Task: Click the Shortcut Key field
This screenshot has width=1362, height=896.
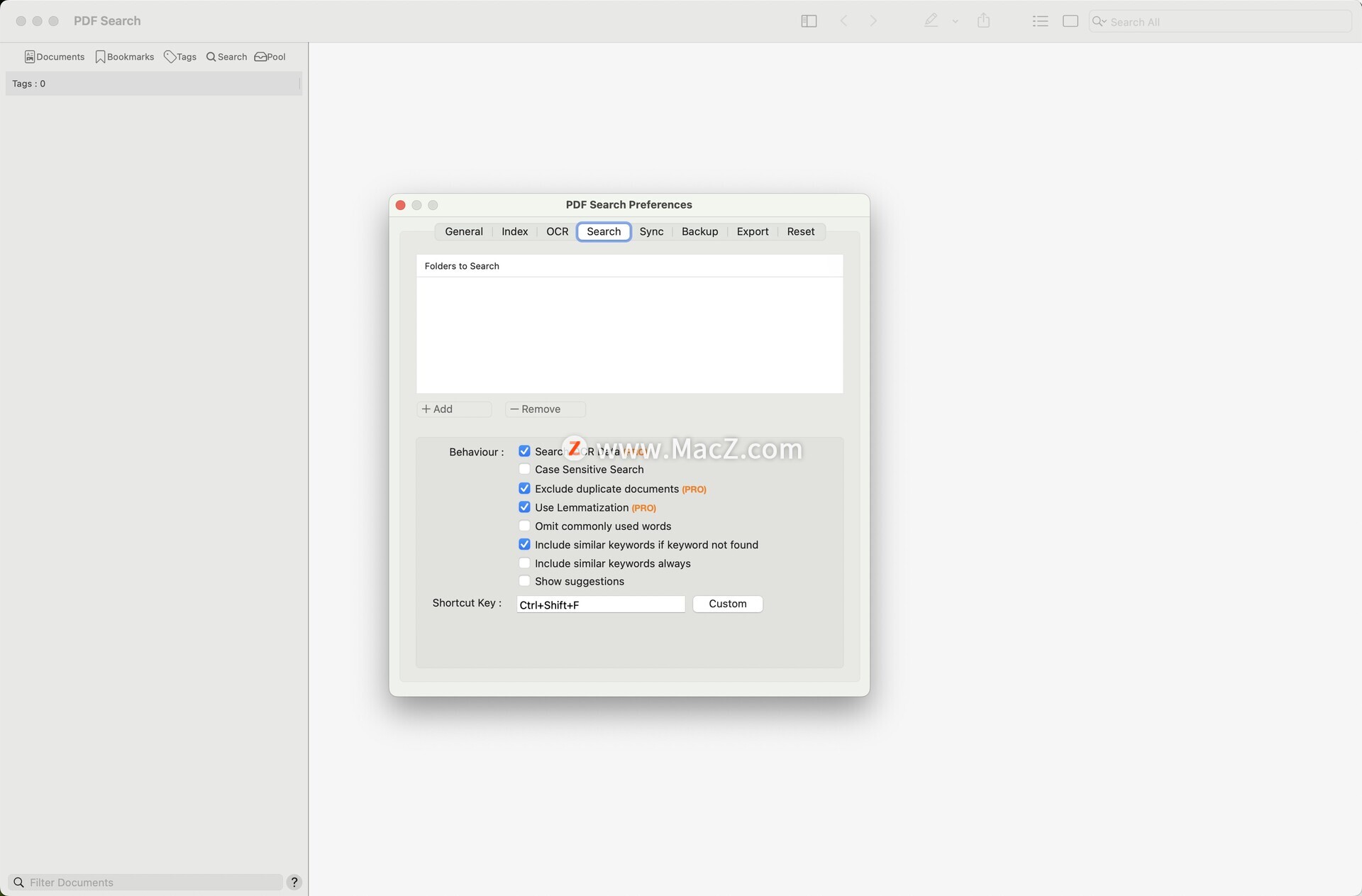Action: 601,604
